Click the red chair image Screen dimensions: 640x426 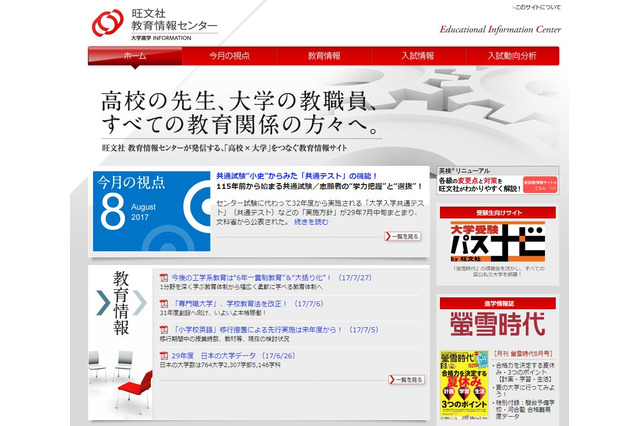(x=134, y=391)
